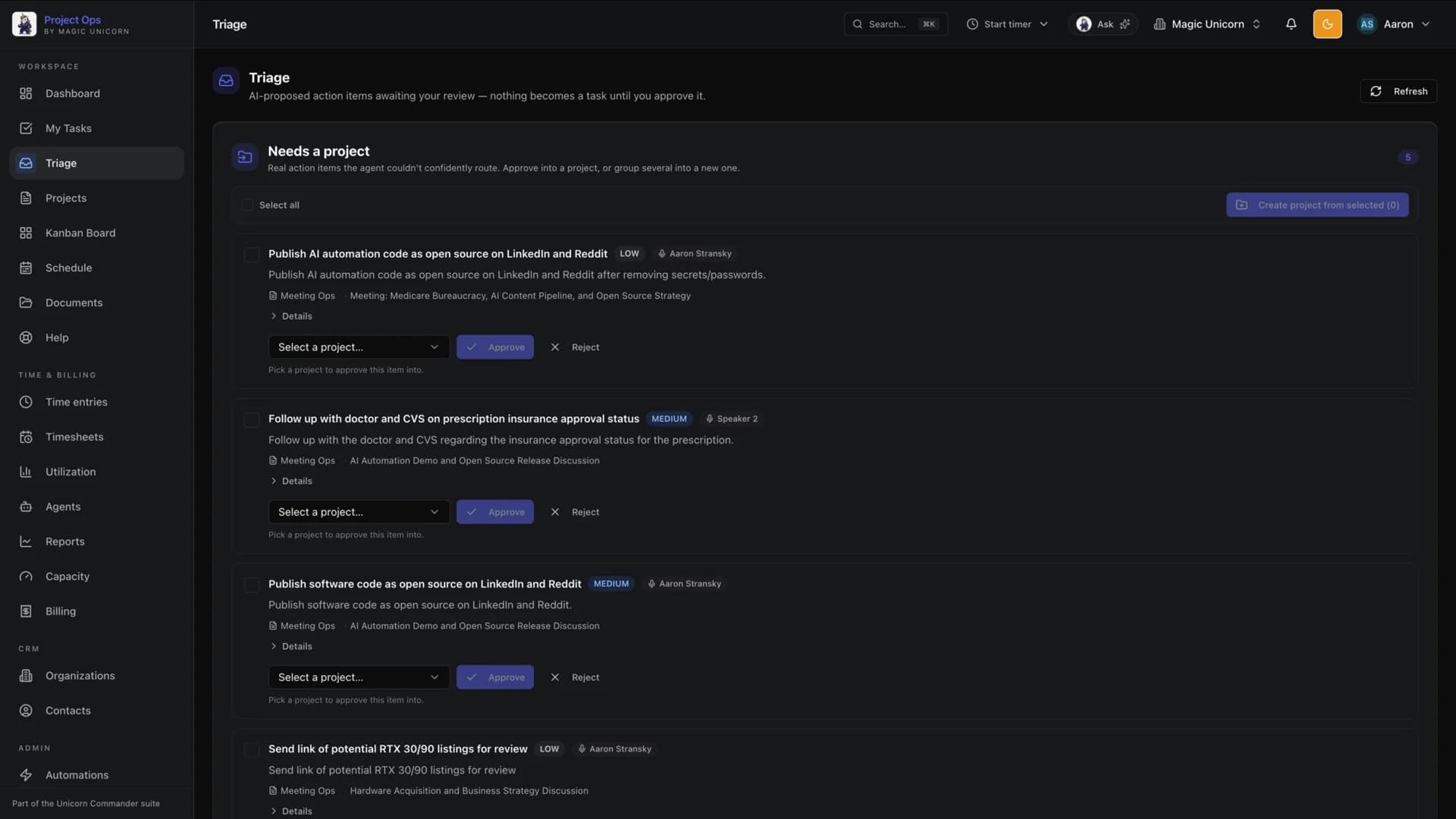Click the Ask assistant avatar icon

(1084, 24)
